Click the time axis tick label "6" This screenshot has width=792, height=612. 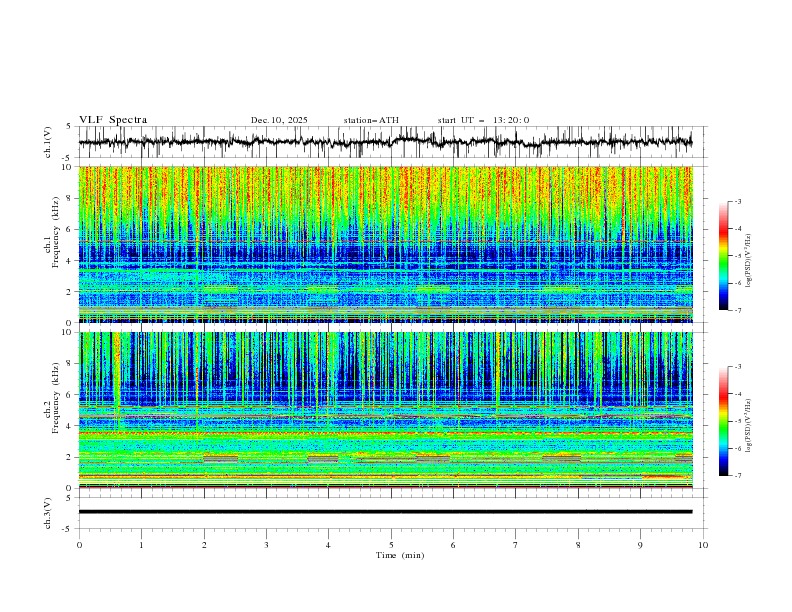[x=453, y=545]
